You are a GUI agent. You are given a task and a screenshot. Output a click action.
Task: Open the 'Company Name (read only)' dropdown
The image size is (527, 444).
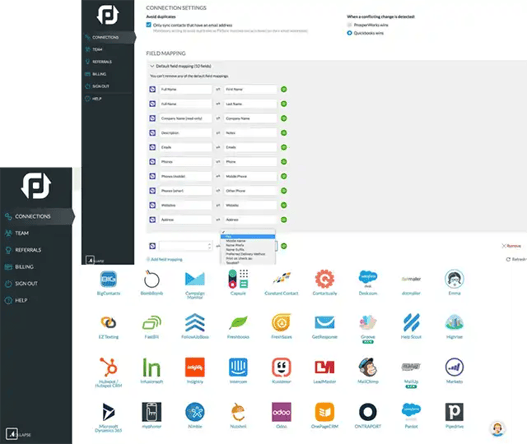point(185,118)
